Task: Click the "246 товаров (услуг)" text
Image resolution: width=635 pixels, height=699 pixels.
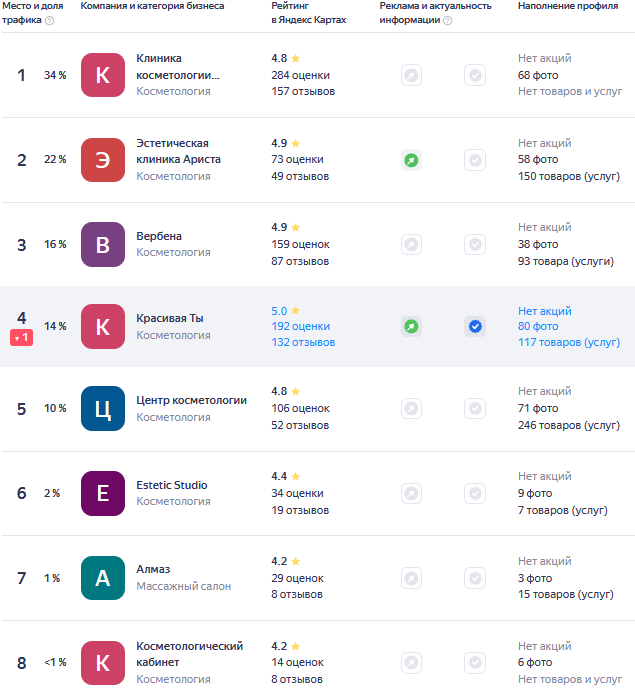Action: pos(569,425)
